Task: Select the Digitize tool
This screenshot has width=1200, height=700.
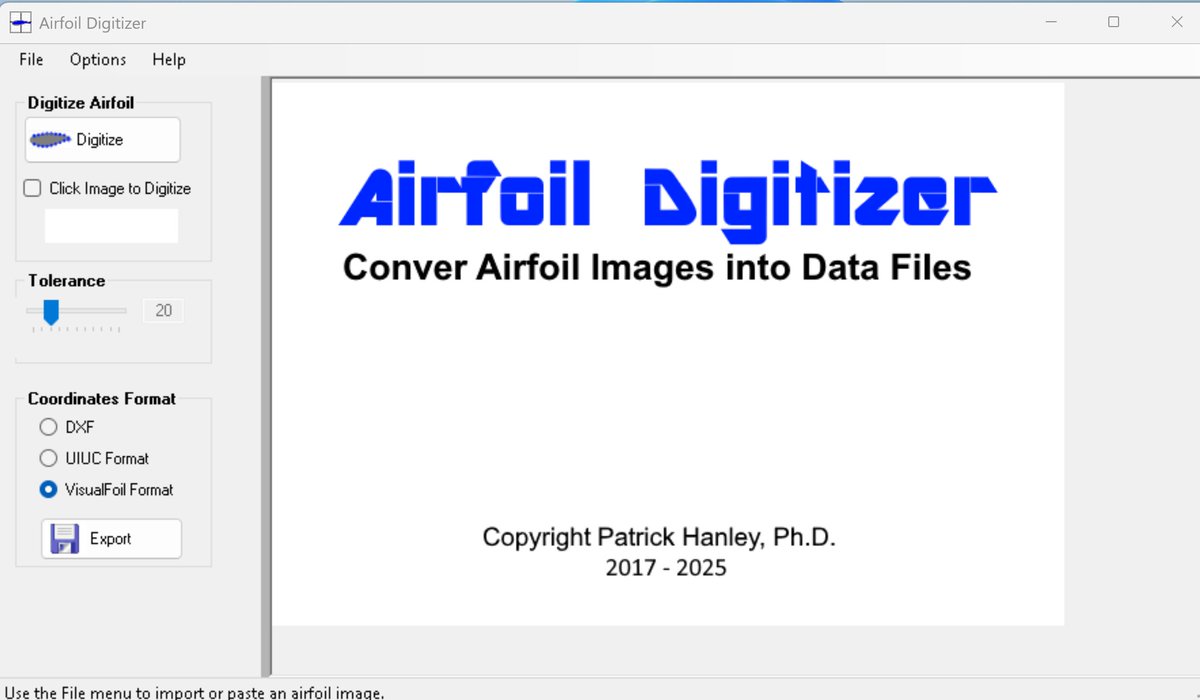Action: tap(102, 139)
